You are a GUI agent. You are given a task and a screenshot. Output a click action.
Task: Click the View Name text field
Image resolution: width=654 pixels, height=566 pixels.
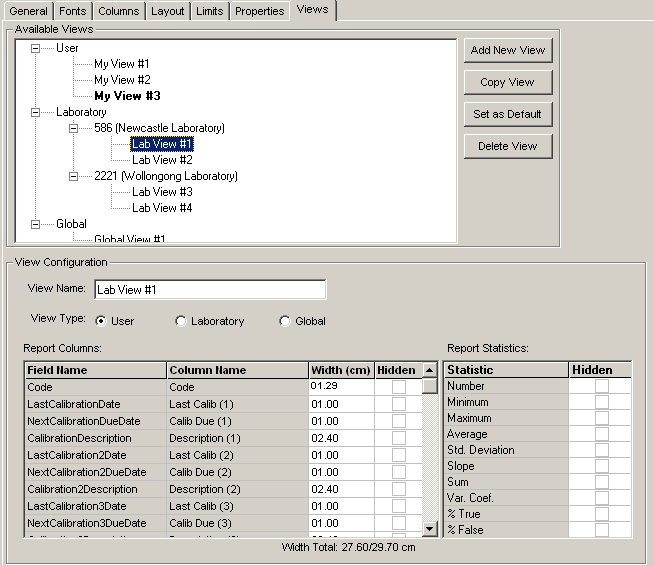(210, 290)
